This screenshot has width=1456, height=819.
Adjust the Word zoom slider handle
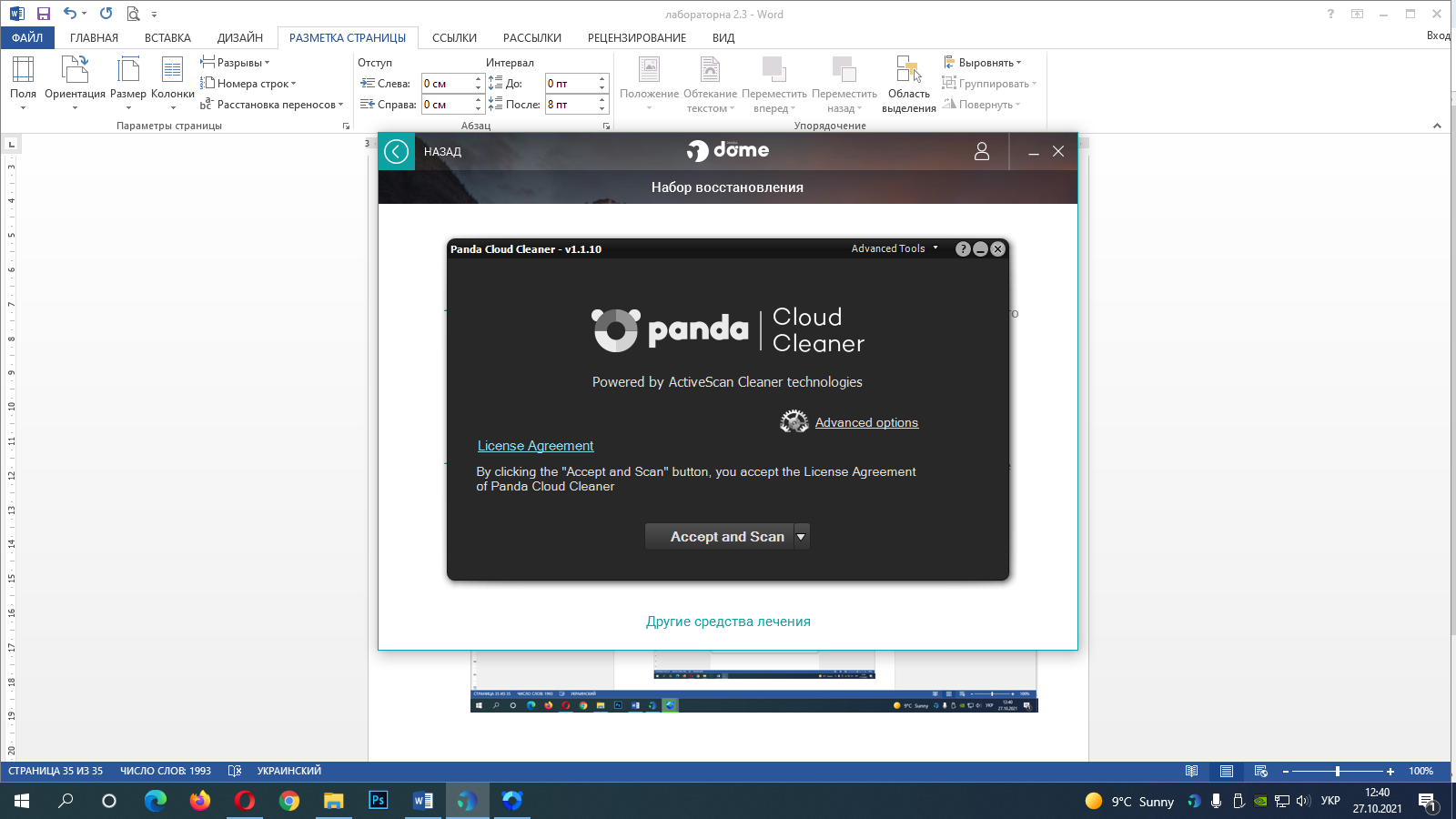pyautogui.click(x=1337, y=771)
